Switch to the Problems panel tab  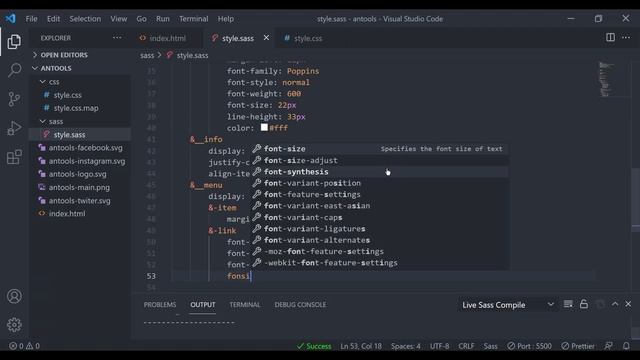click(x=160, y=304)
